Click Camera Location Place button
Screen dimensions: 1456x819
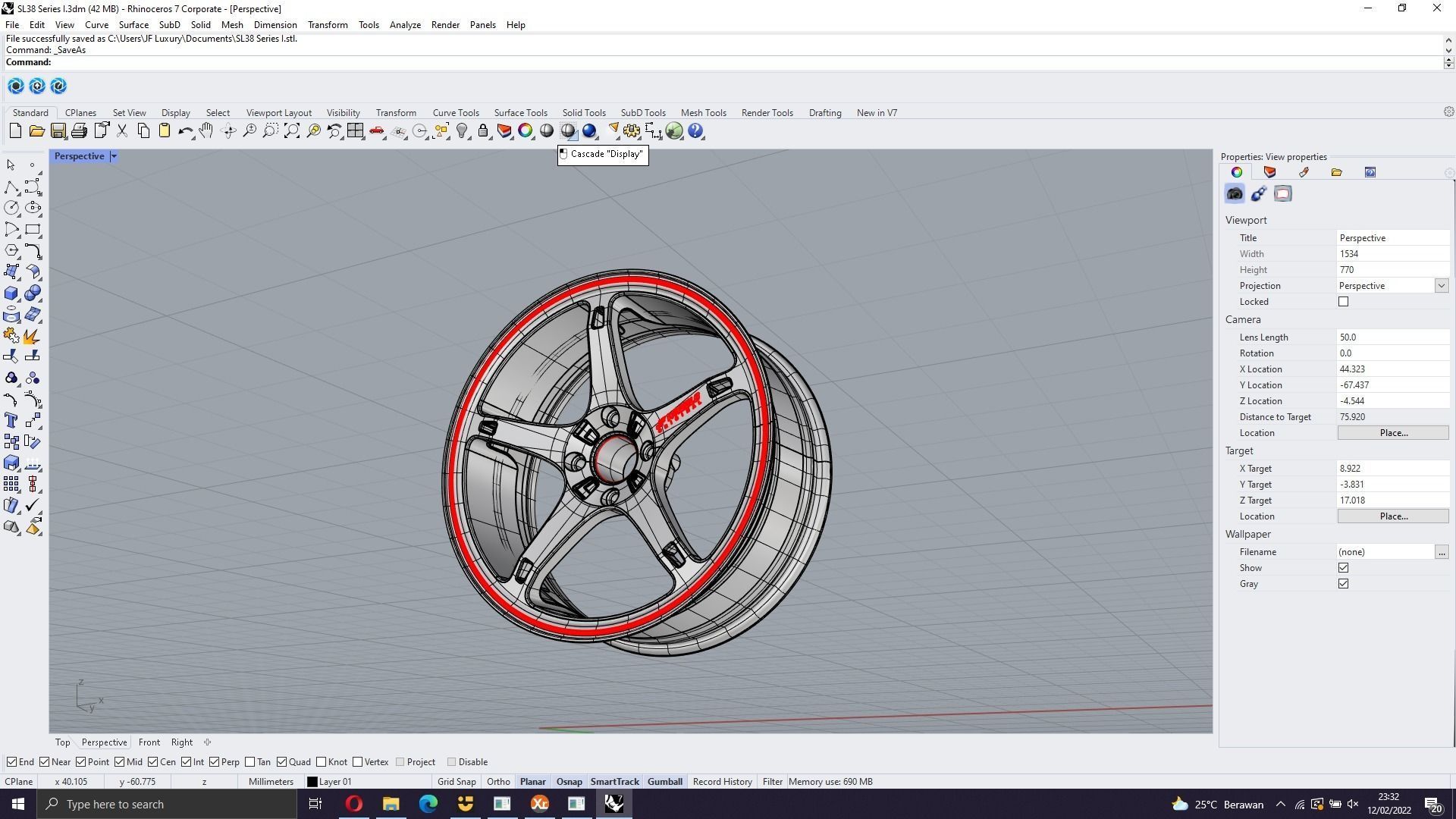click(1393, 433)
